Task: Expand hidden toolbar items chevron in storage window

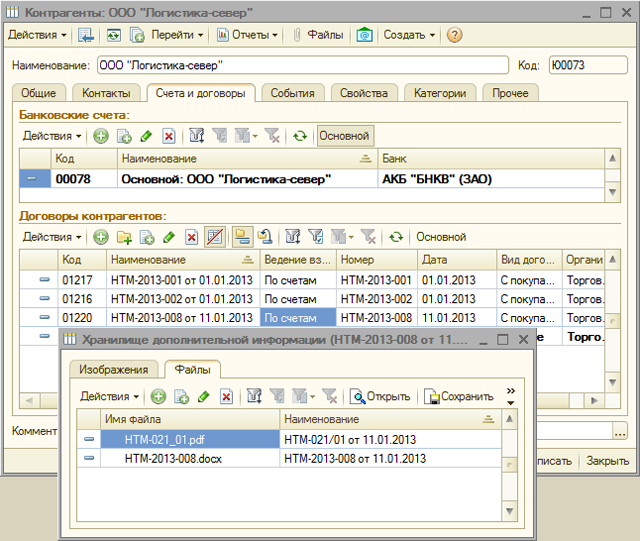Action: tap(511, 396)
